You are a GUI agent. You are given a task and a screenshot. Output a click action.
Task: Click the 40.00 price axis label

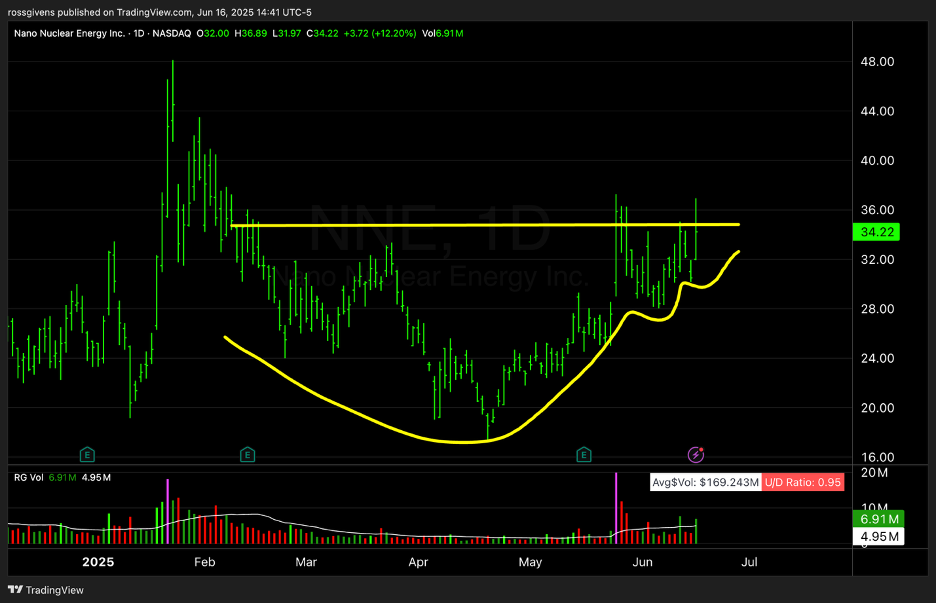pos(877,161)
